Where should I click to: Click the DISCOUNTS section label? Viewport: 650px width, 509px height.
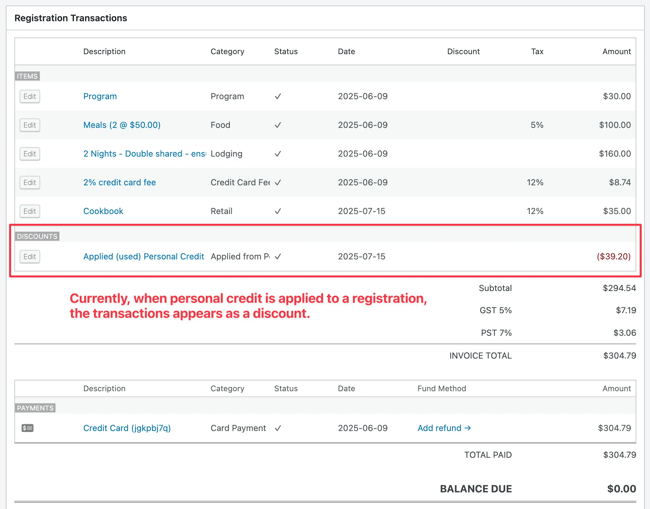click(x=38, y=236)
